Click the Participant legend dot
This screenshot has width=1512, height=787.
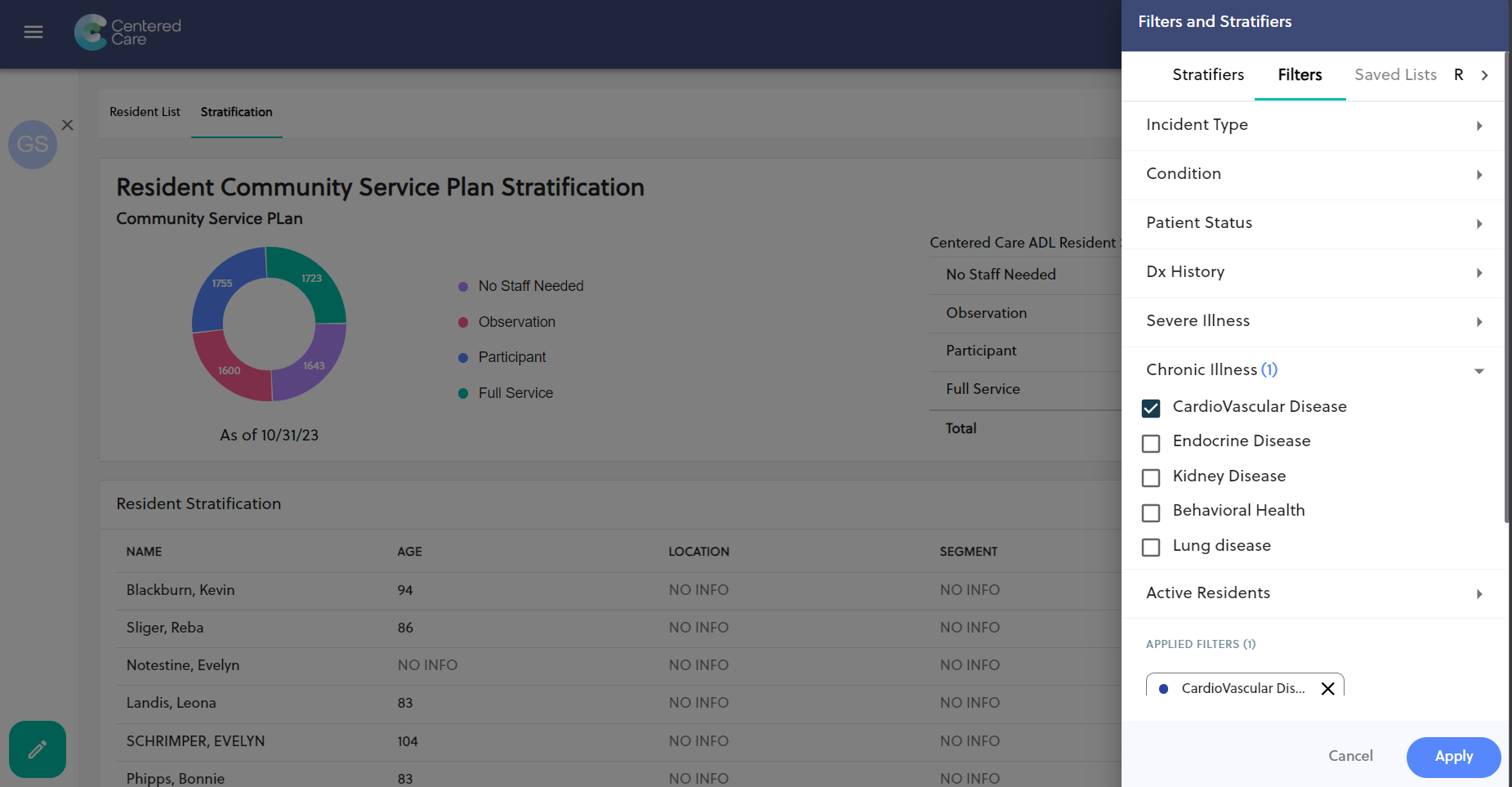[x=463, y=358]
